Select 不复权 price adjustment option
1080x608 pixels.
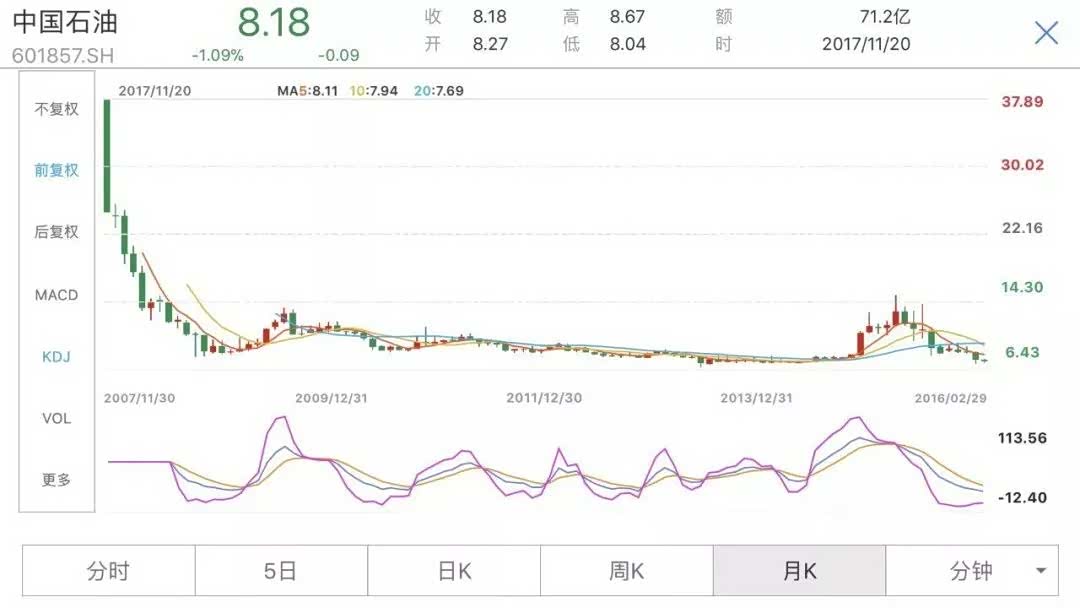pos(56,109)
